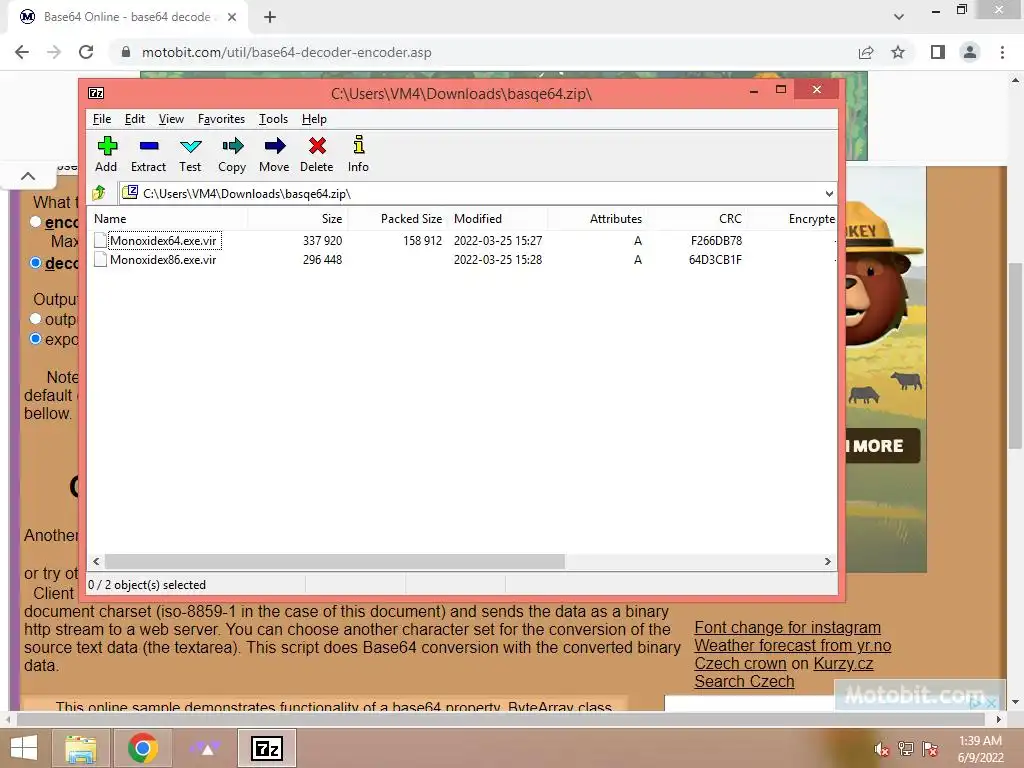Open the Help menu
This screenshot has height=768, width=1024.
click(x=314, y=119)
